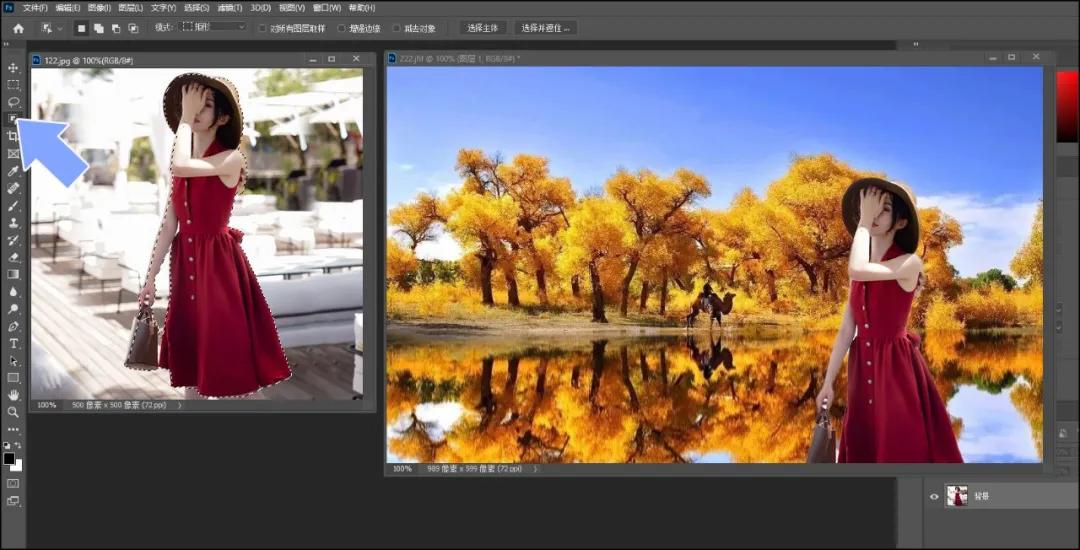This screenshot has width=1080, height=550.
Task: Select the Crop tool
Action: [x=13, y=136]
